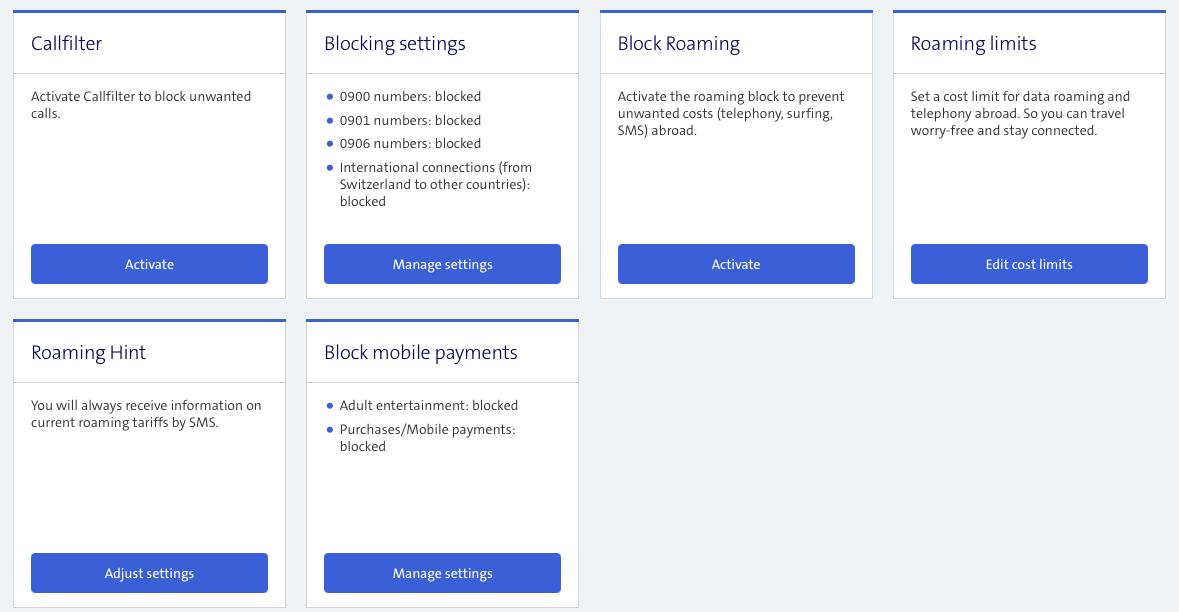Image resolution: width=1179 pixels, height=612 pixels.
Task: Open Edit cost limits for roaming
Action: 1028,264
